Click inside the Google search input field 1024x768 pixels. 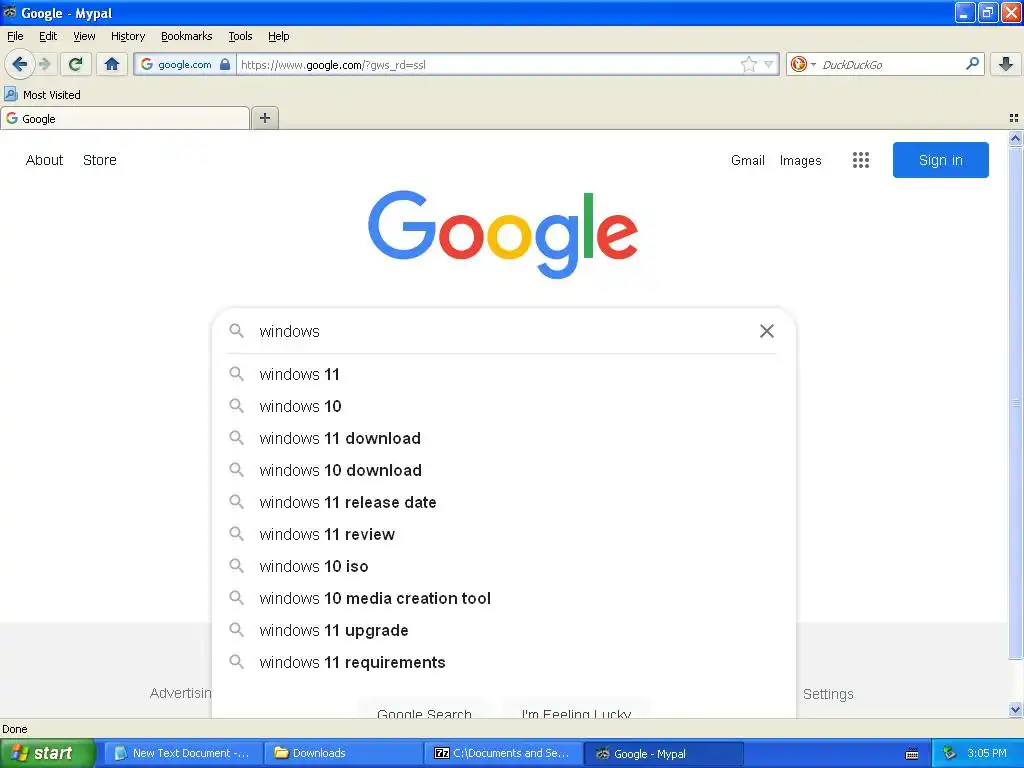tap(503, 331)
